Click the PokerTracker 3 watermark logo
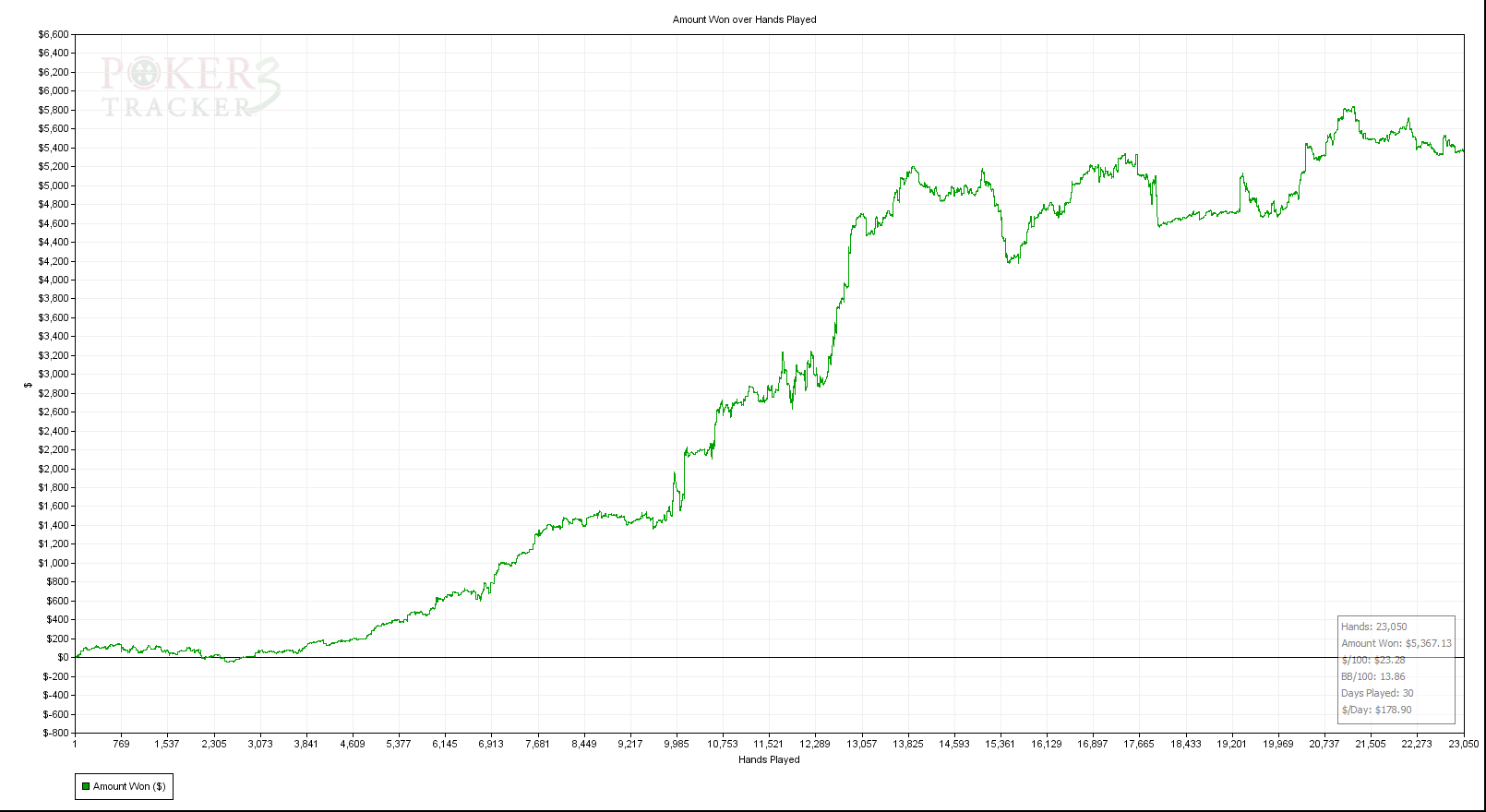This screenshot has width=1486, height=812. click(190, 87)
